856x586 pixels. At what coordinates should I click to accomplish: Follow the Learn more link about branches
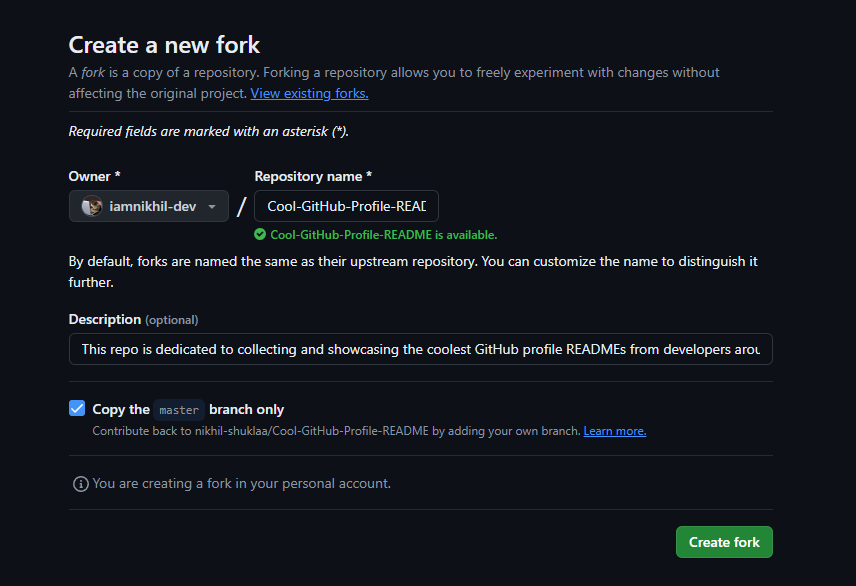point(614,430)
